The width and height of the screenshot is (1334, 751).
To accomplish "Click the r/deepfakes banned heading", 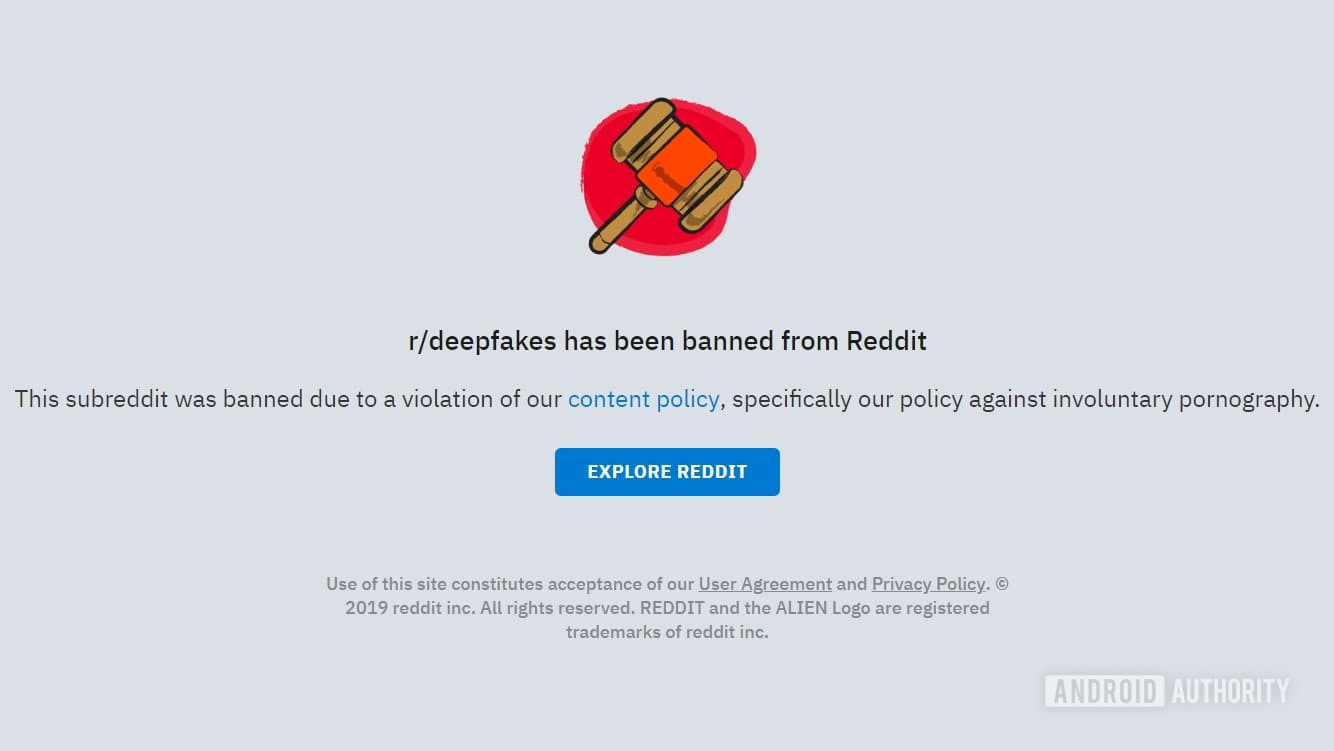I will [x=667, y=341].
